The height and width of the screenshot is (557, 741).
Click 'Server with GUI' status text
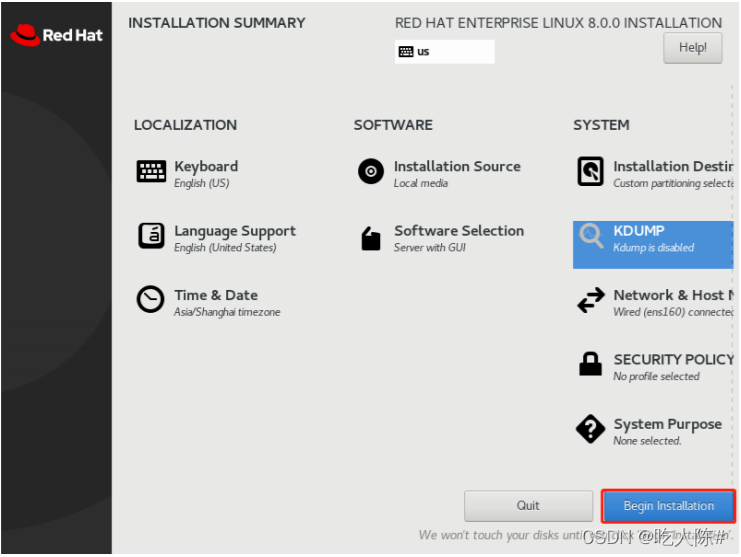coord(430,248)
